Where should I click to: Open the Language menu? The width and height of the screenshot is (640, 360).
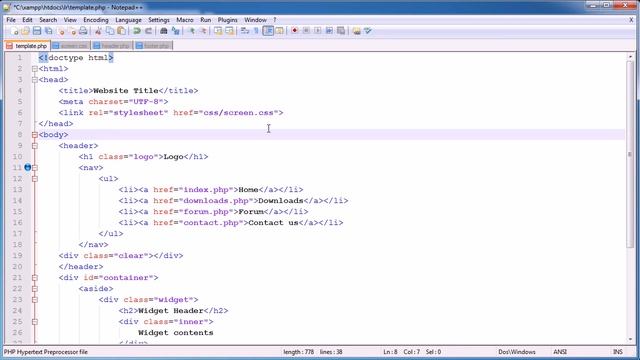[128, 20]
